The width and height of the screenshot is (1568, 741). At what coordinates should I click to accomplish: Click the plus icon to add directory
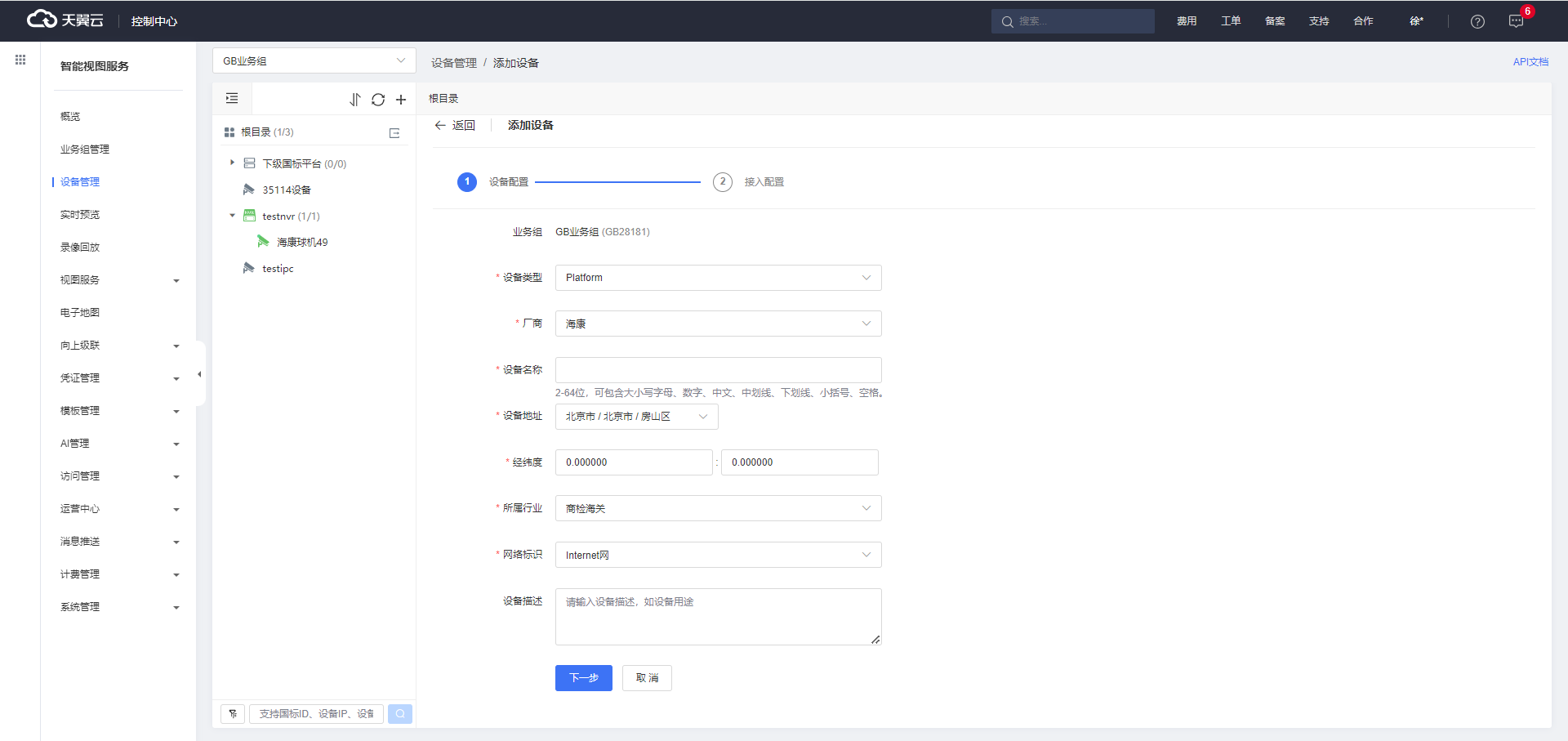[x=401, y=100]
